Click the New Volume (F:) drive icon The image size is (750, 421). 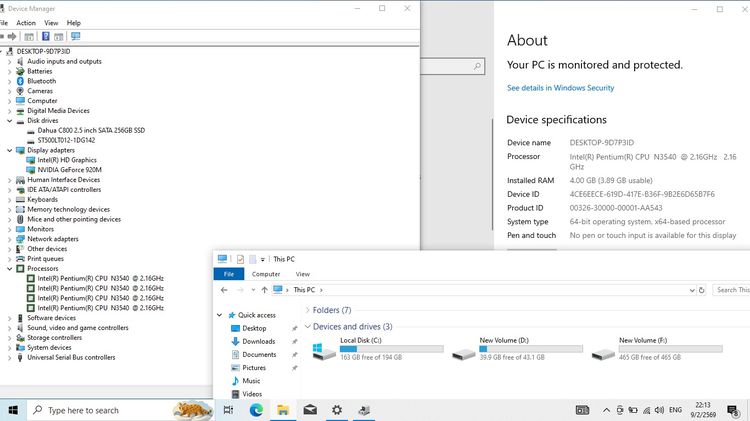click(x=603, y=354)
